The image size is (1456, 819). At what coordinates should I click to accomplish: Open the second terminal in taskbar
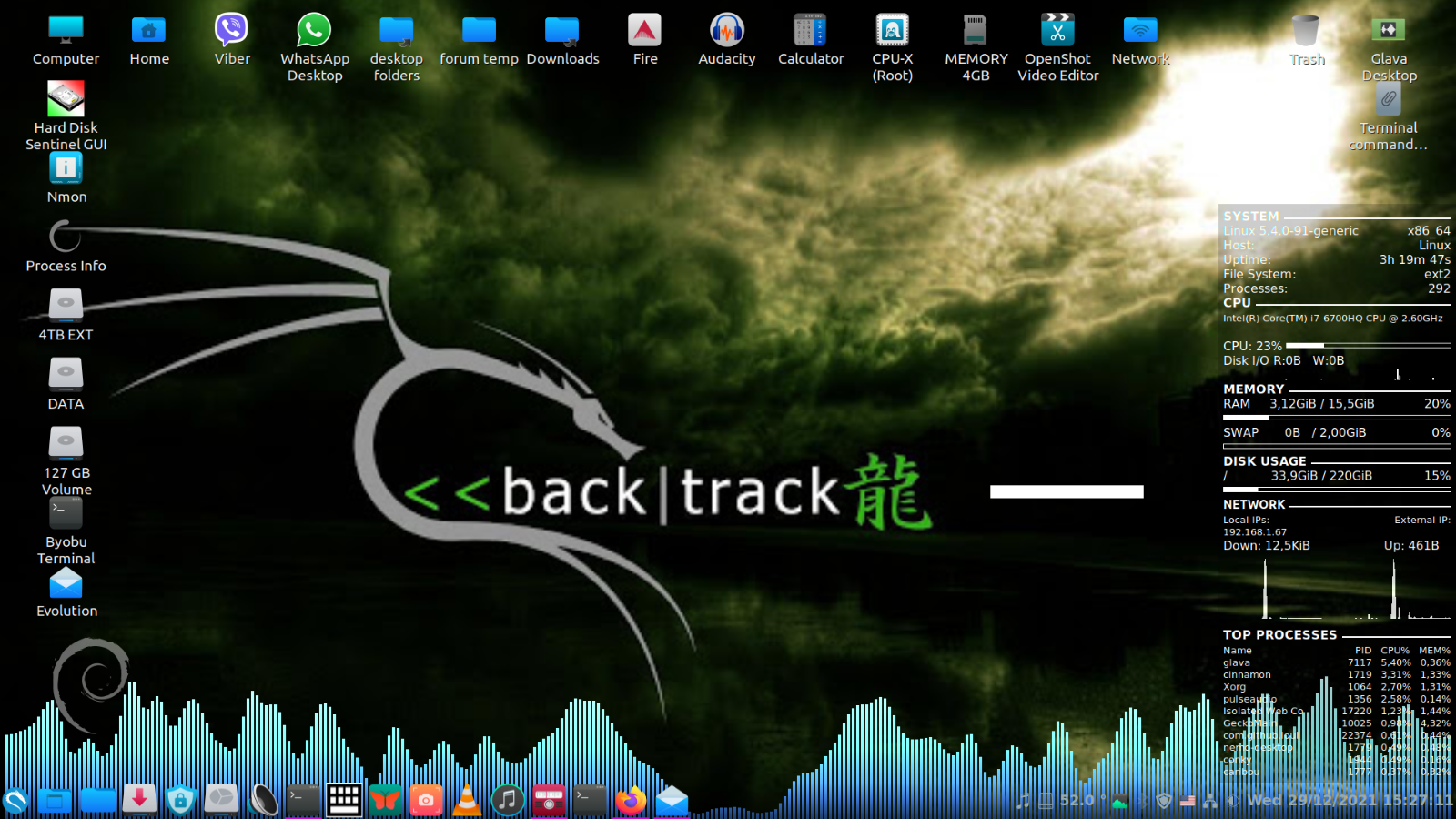pos(590,800)
